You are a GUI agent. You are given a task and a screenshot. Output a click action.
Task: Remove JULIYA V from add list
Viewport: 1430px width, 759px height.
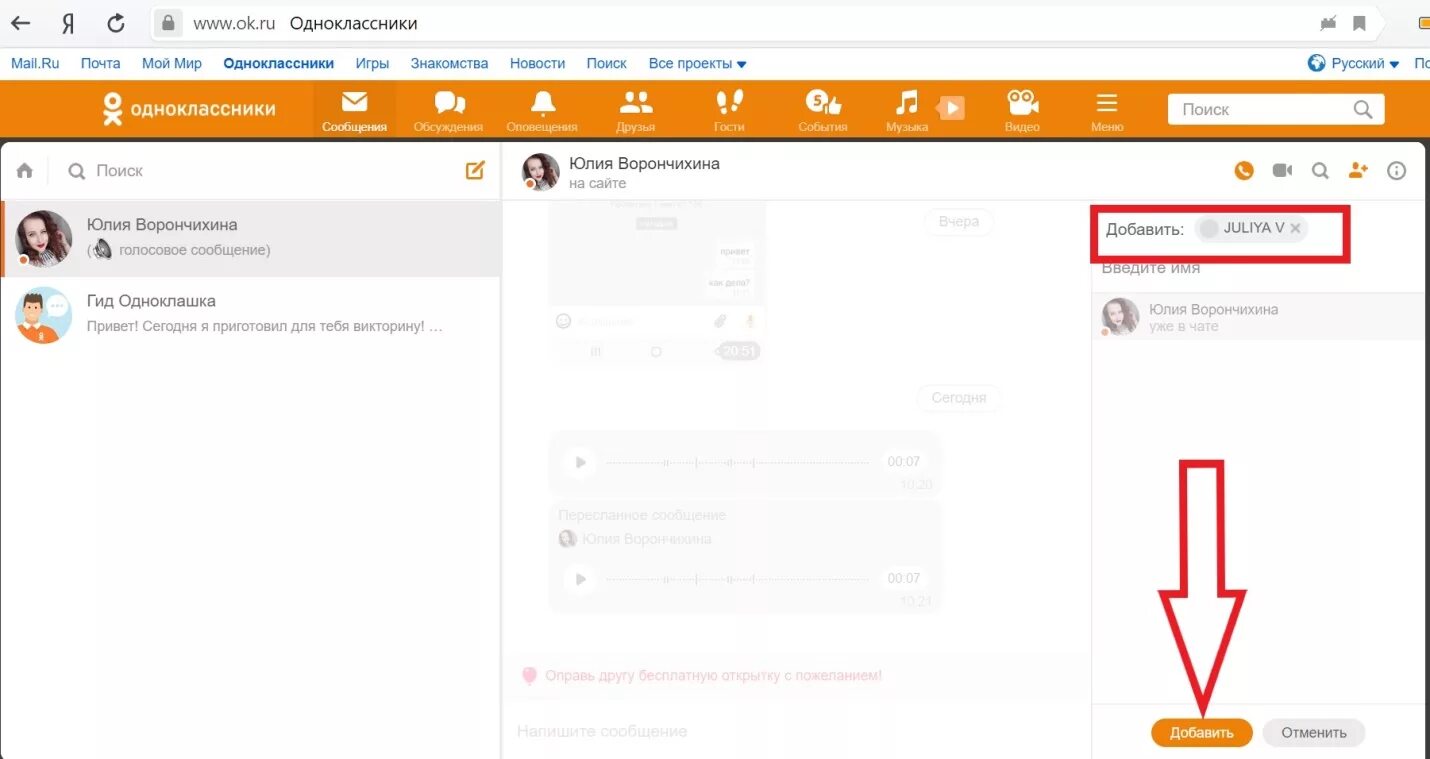(x=1296, y=228)
